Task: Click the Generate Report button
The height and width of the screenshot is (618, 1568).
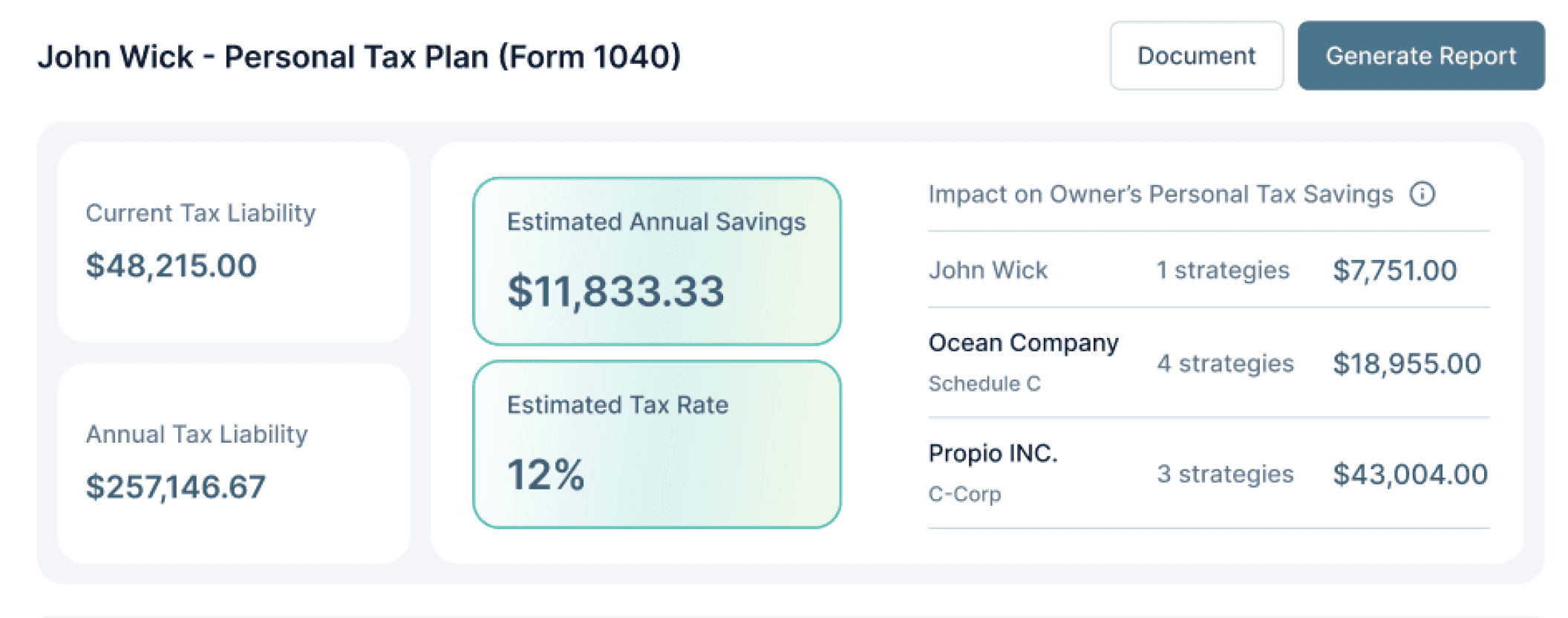Action: coord(1420,56)
